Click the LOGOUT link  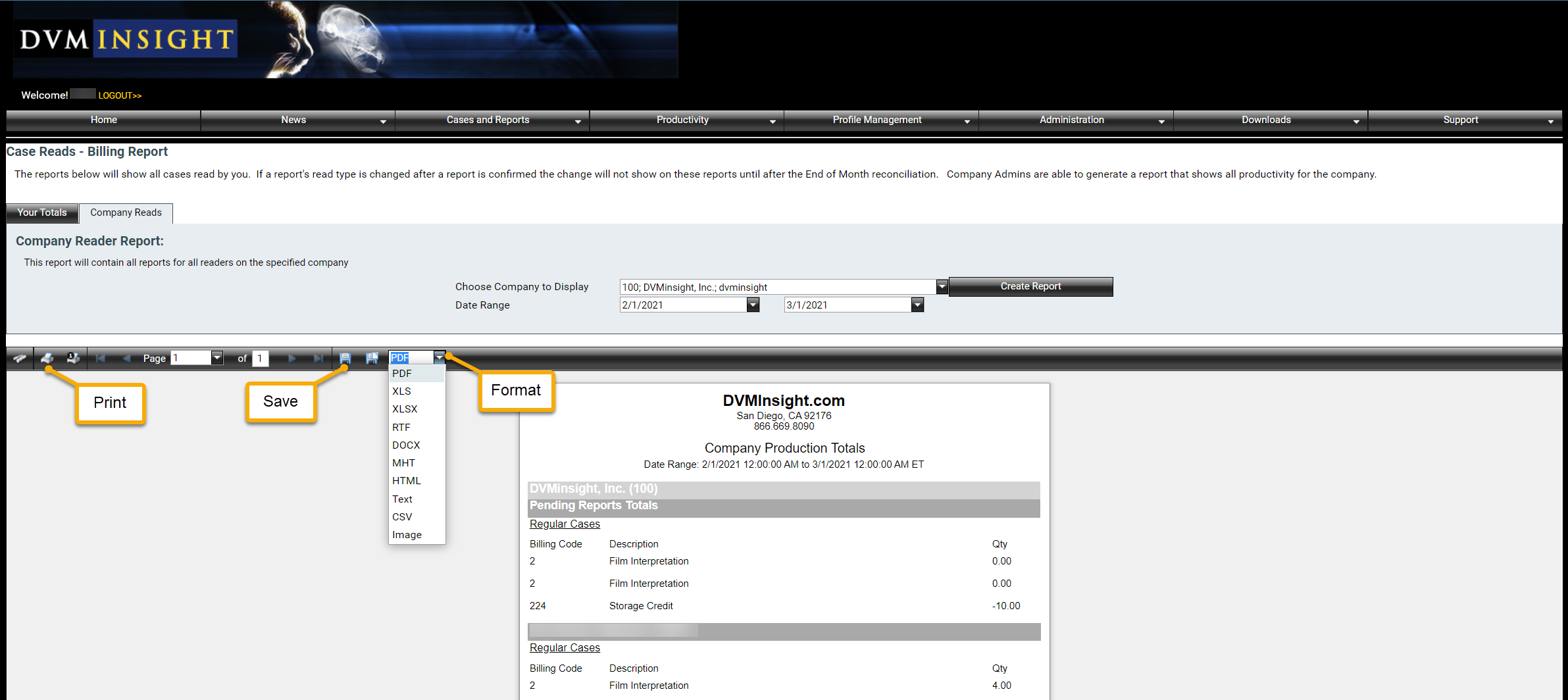click(120, 95)
